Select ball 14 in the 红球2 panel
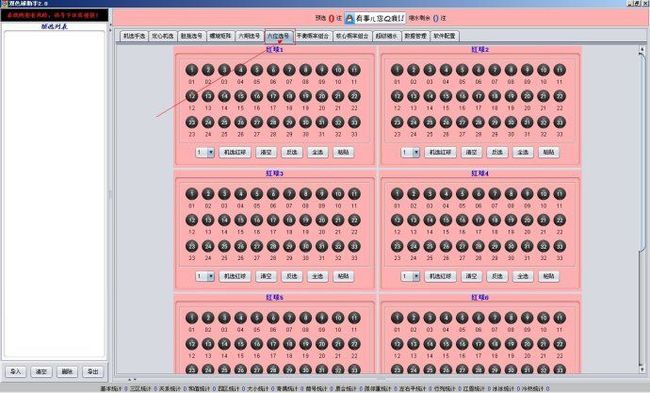The width and height of the screenshot is (650, 393). tap(429, 96)
